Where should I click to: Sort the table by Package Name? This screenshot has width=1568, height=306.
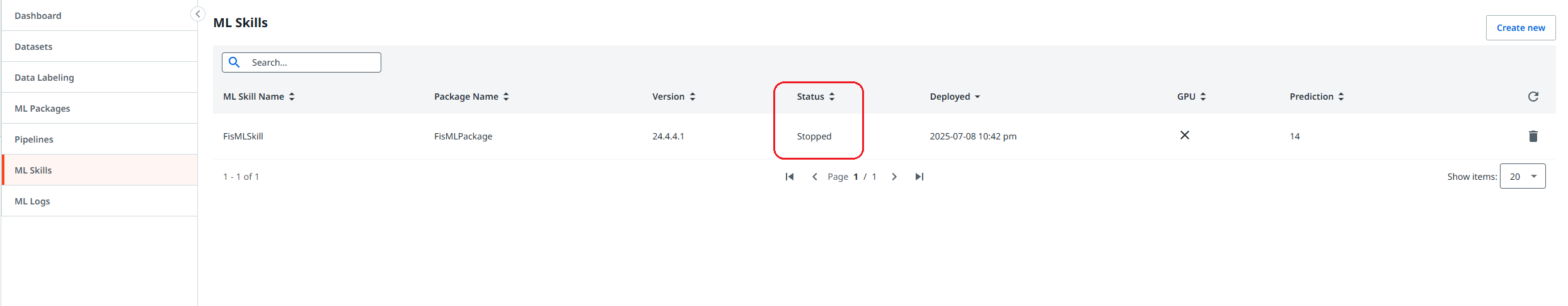point(471,97)
